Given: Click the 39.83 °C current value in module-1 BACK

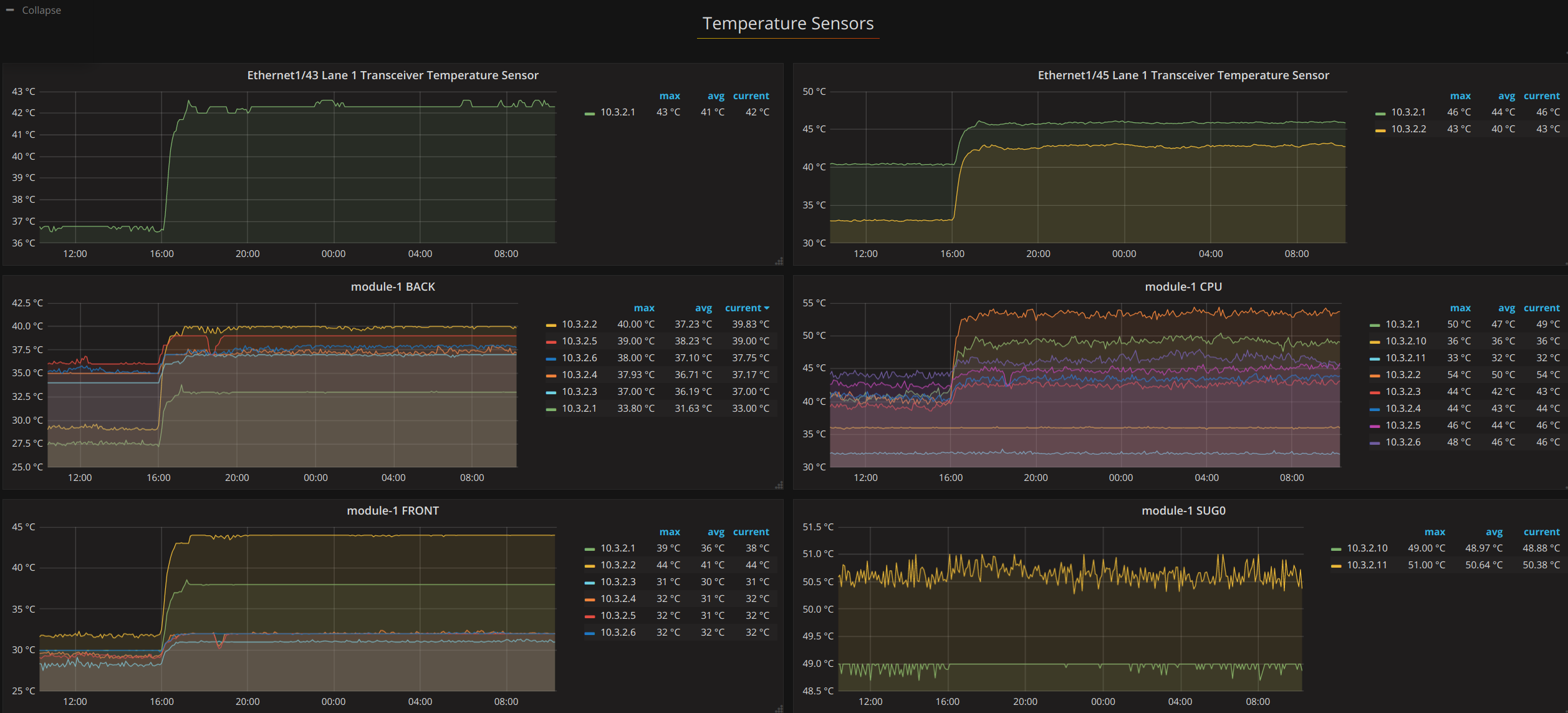Looking at the screenshot, I should coord(751,324).
